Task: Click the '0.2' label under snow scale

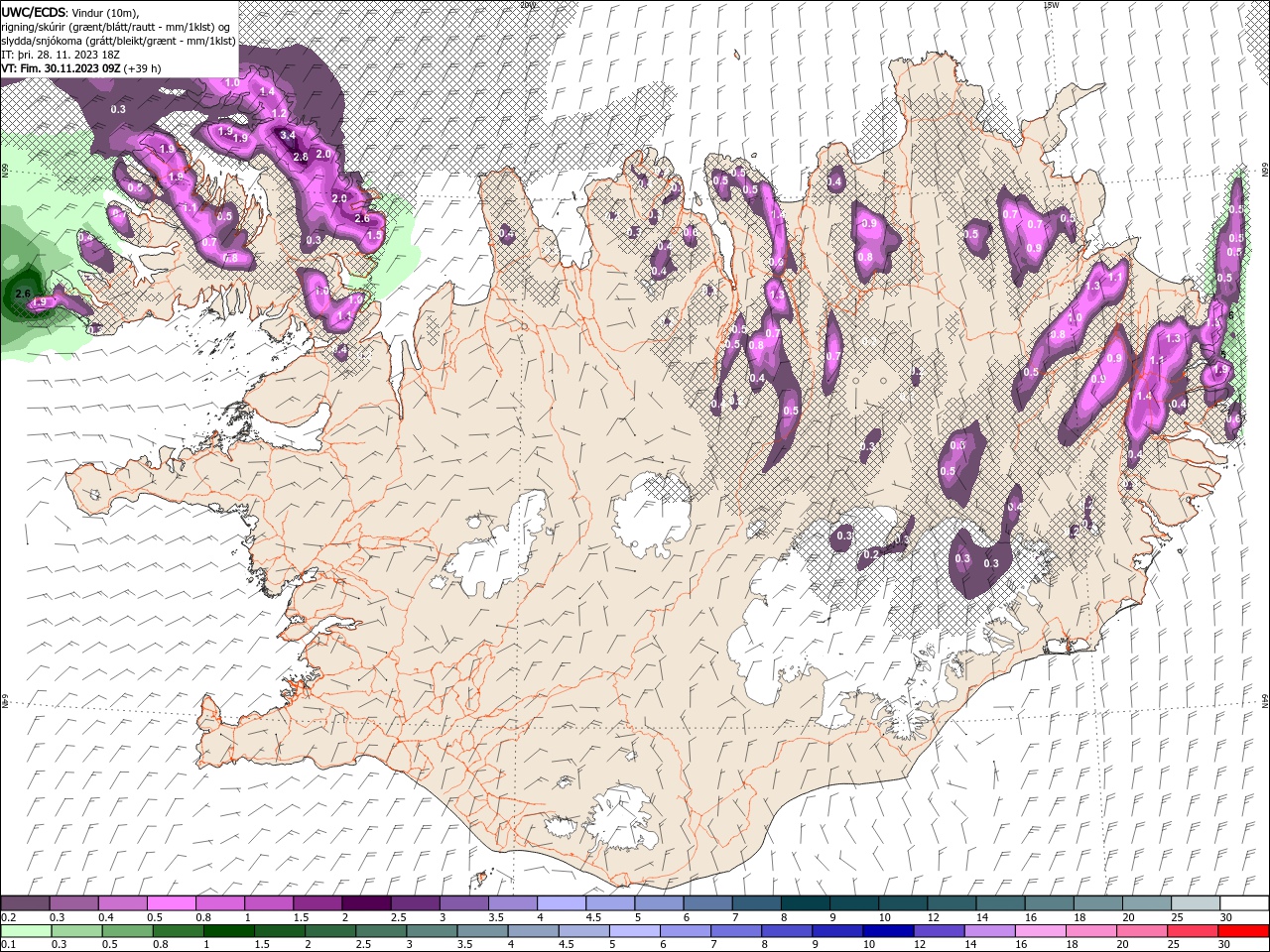Action: pos(9,917)
